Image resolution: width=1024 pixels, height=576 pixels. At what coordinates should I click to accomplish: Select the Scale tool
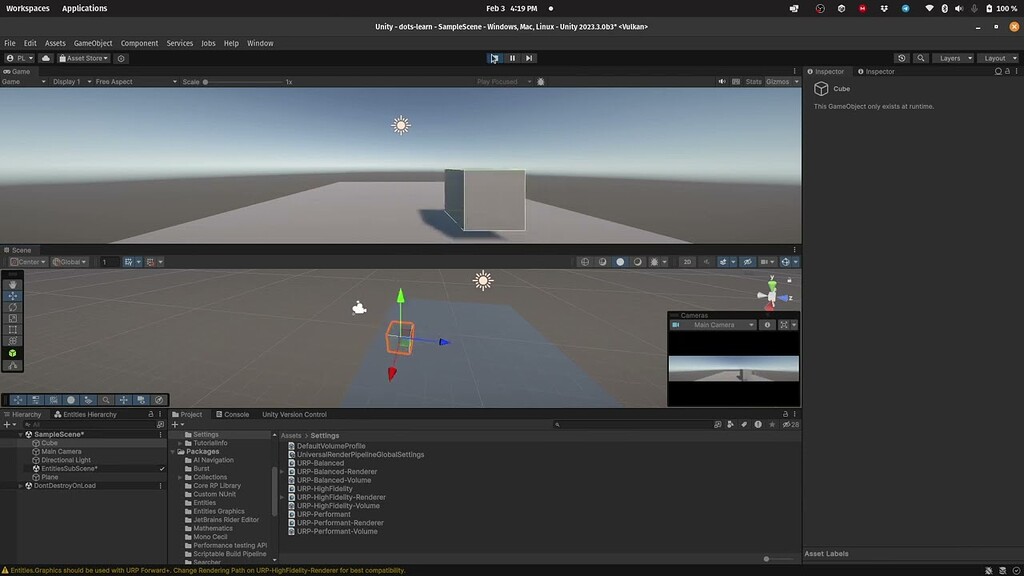coord(12,318)
